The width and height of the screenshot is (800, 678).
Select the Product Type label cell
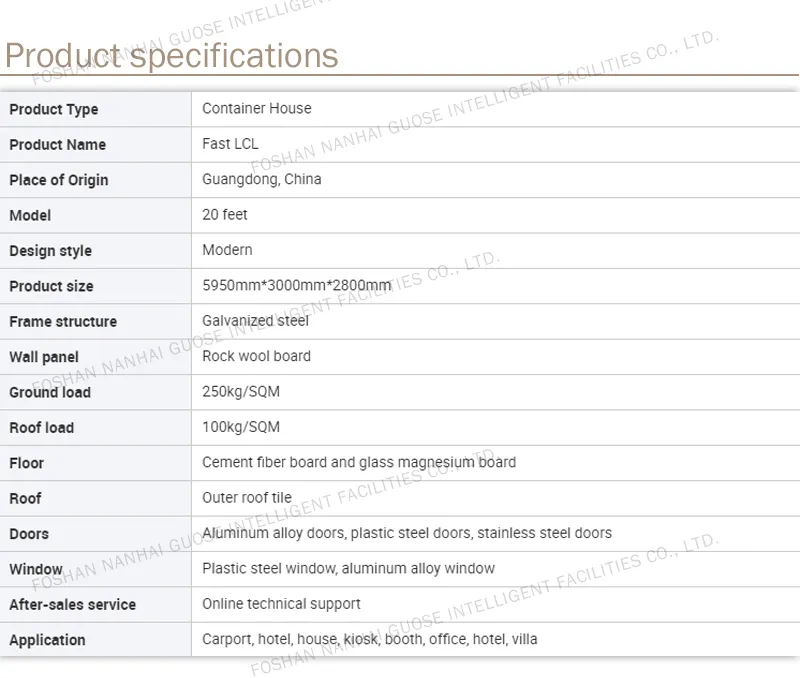click(95, 109)
